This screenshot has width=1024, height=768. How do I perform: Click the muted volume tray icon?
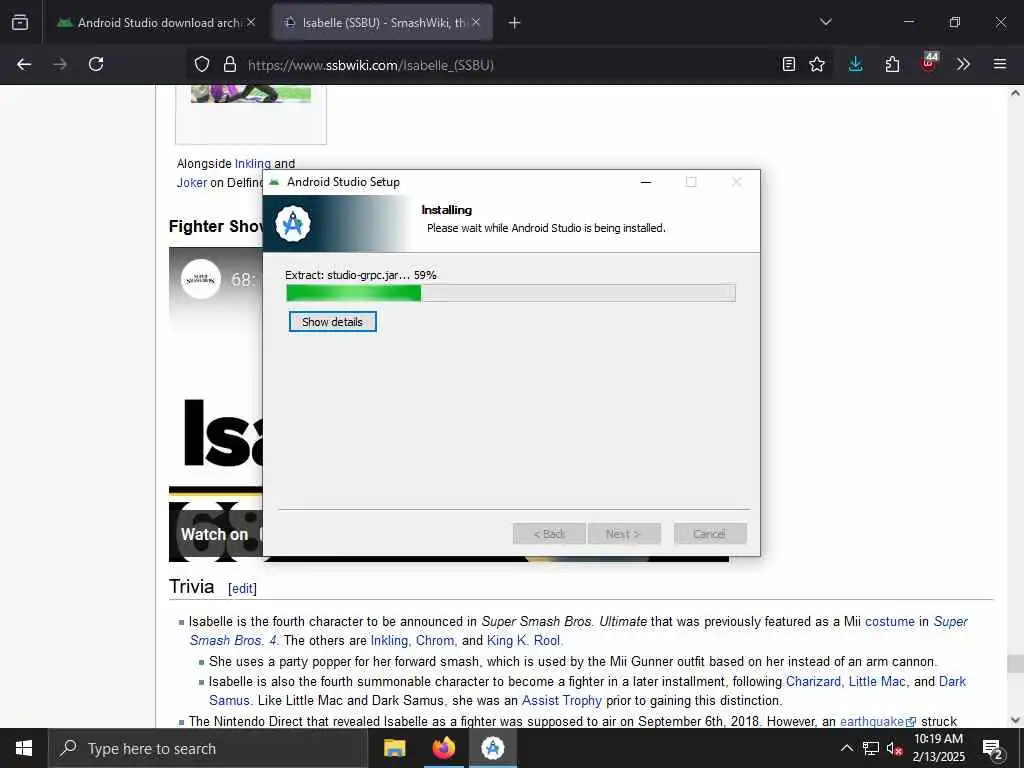[x=894, y=749]
